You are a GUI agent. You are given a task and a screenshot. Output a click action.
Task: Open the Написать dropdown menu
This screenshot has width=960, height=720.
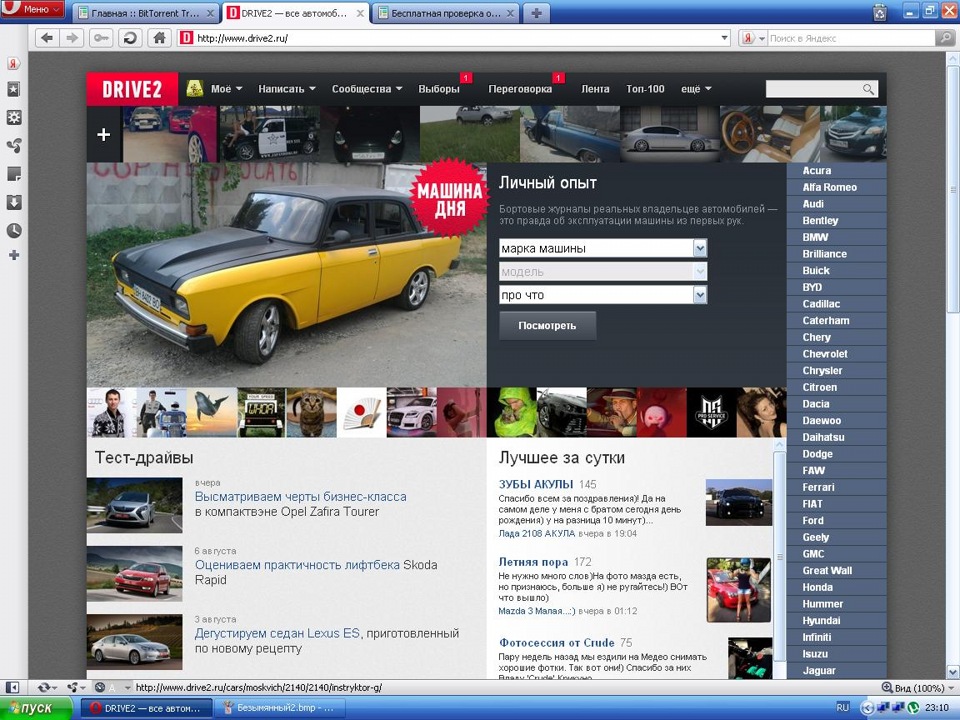pos(287,89)
